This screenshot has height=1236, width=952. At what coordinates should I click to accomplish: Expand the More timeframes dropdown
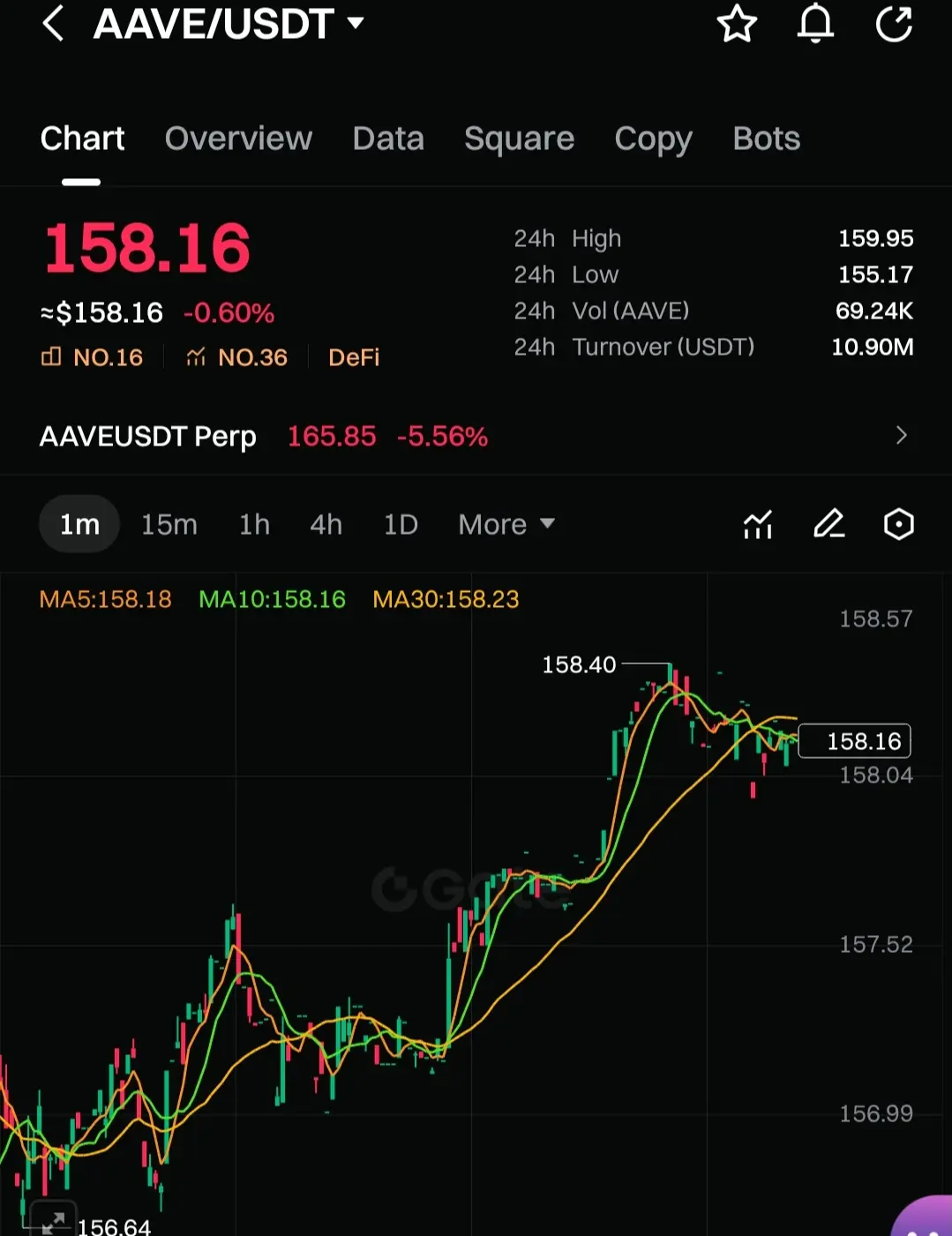point(506,524)
